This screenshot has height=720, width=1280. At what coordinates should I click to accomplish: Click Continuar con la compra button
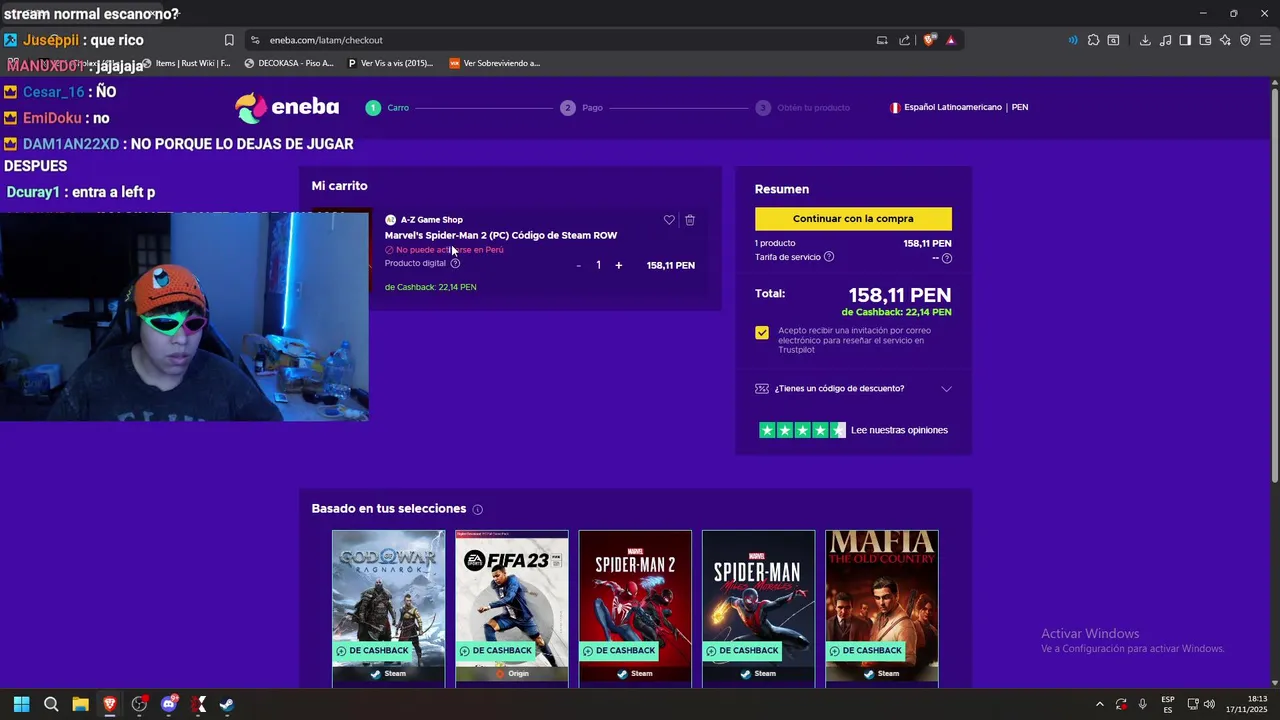coord(853,219)
